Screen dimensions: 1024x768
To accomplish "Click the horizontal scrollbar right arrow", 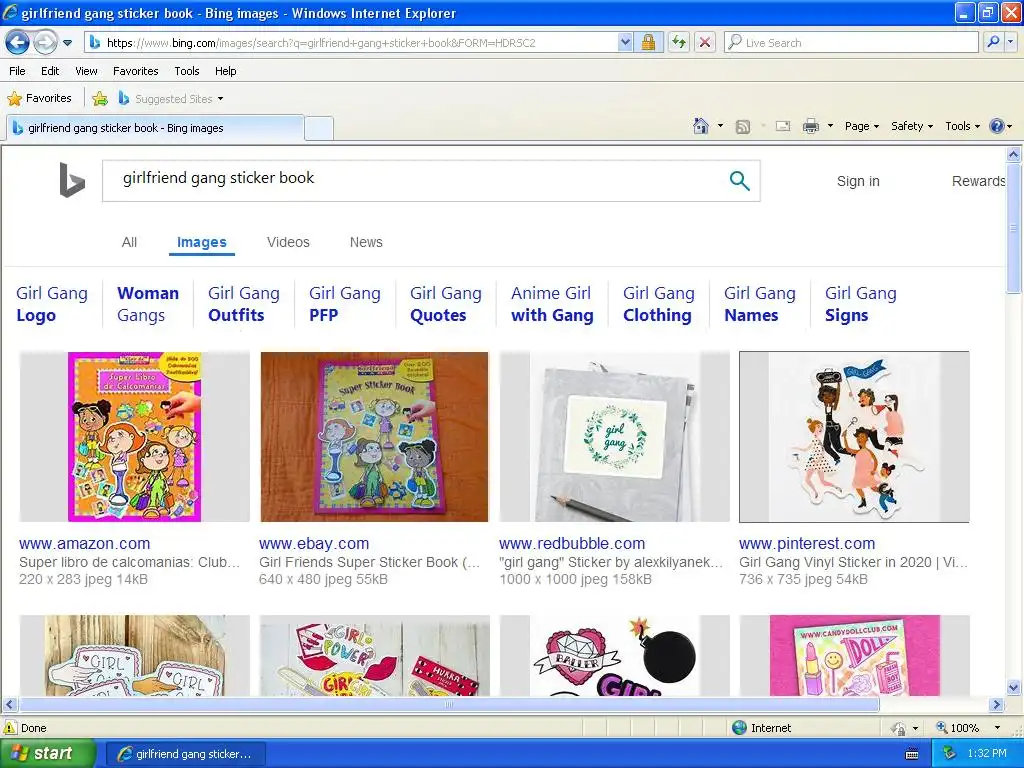I will (996, 705).
